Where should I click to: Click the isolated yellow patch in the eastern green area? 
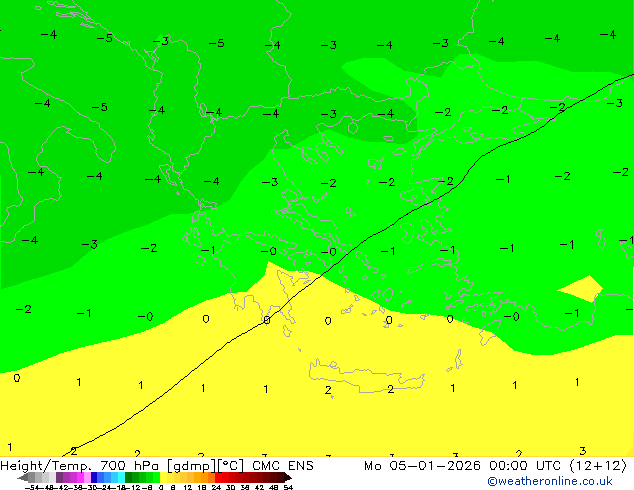(x=582, y=289)
